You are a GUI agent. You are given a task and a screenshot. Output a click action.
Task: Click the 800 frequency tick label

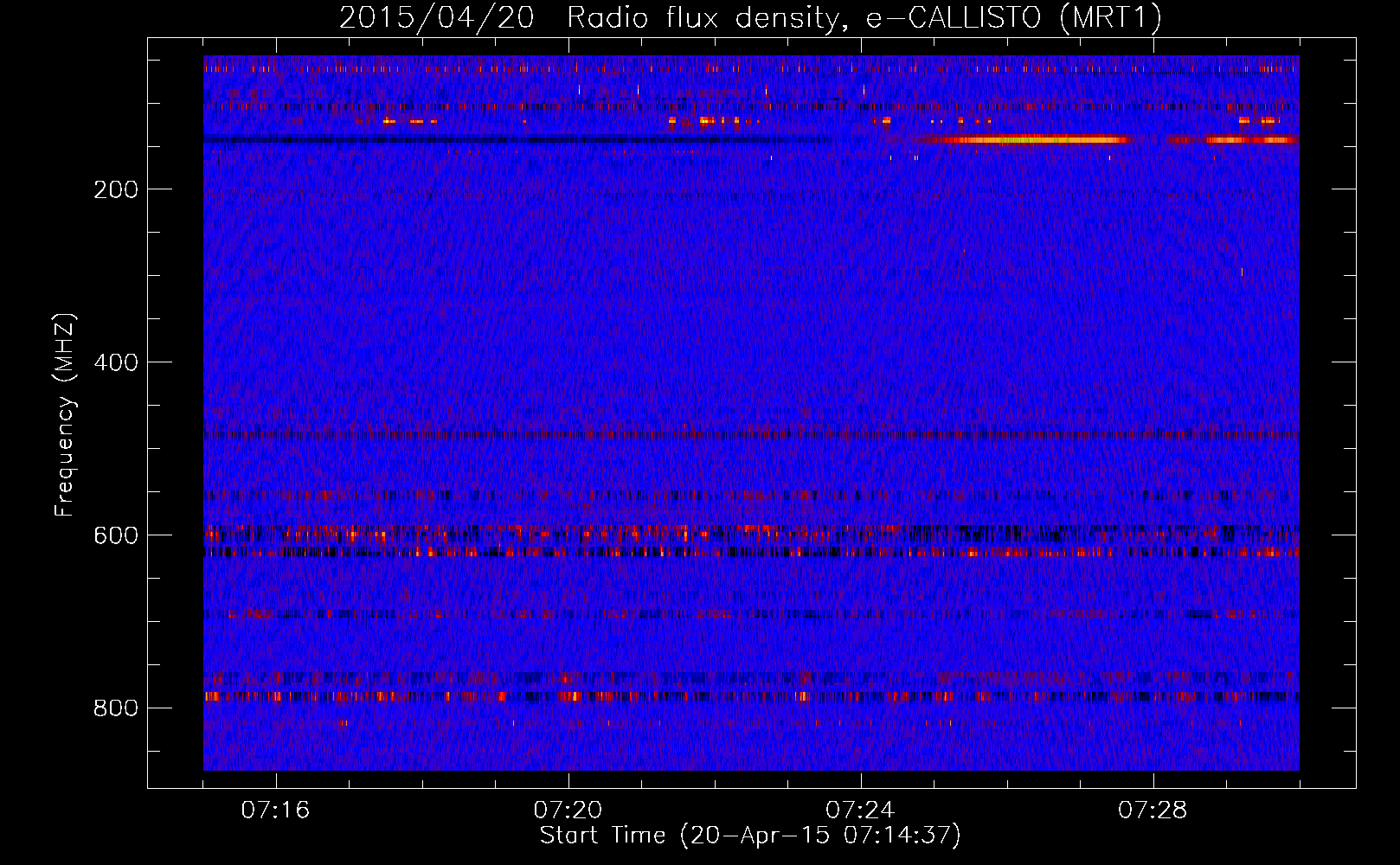coord(116,708)
